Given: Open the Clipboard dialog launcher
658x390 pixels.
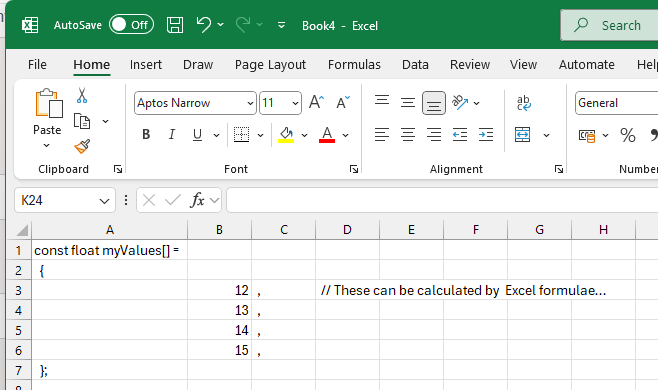Looking at the screenshot, I should click(x=118, y=169).
